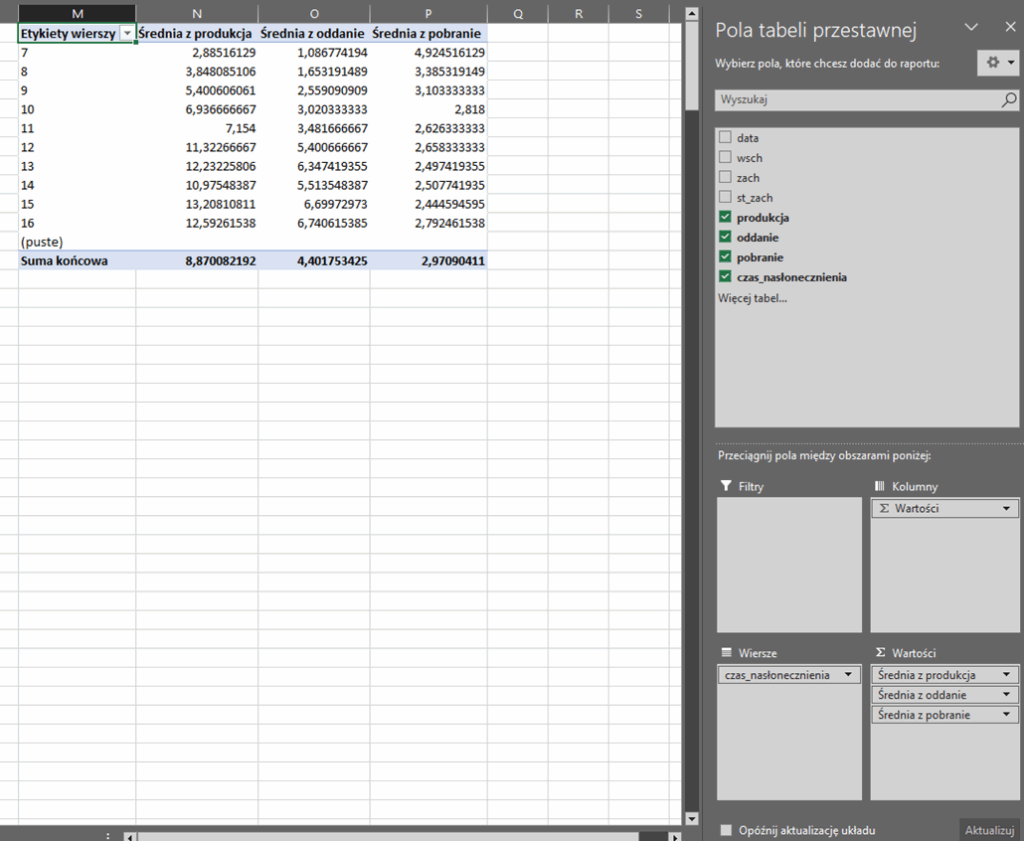Open the pivot fields settings gear menu
1024x841 pixels.
click(x=997, y=62)
